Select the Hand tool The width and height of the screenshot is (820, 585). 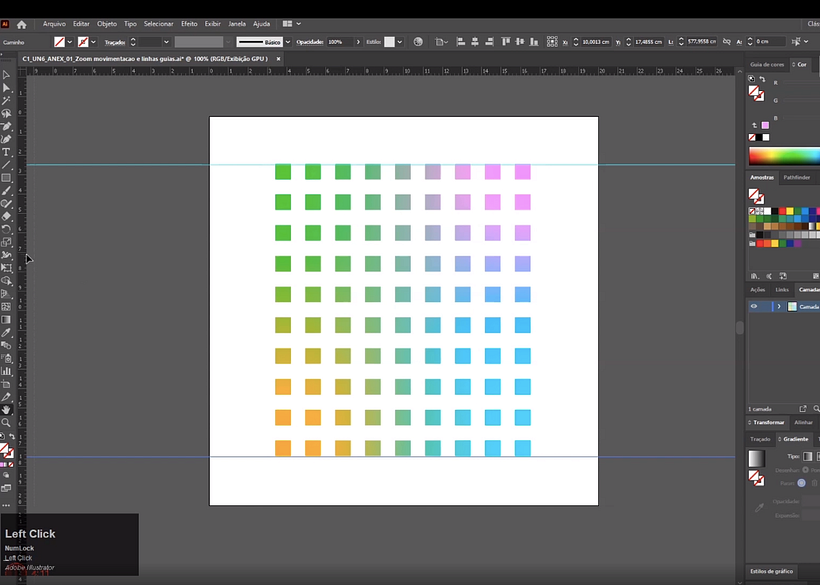(6, 409)
